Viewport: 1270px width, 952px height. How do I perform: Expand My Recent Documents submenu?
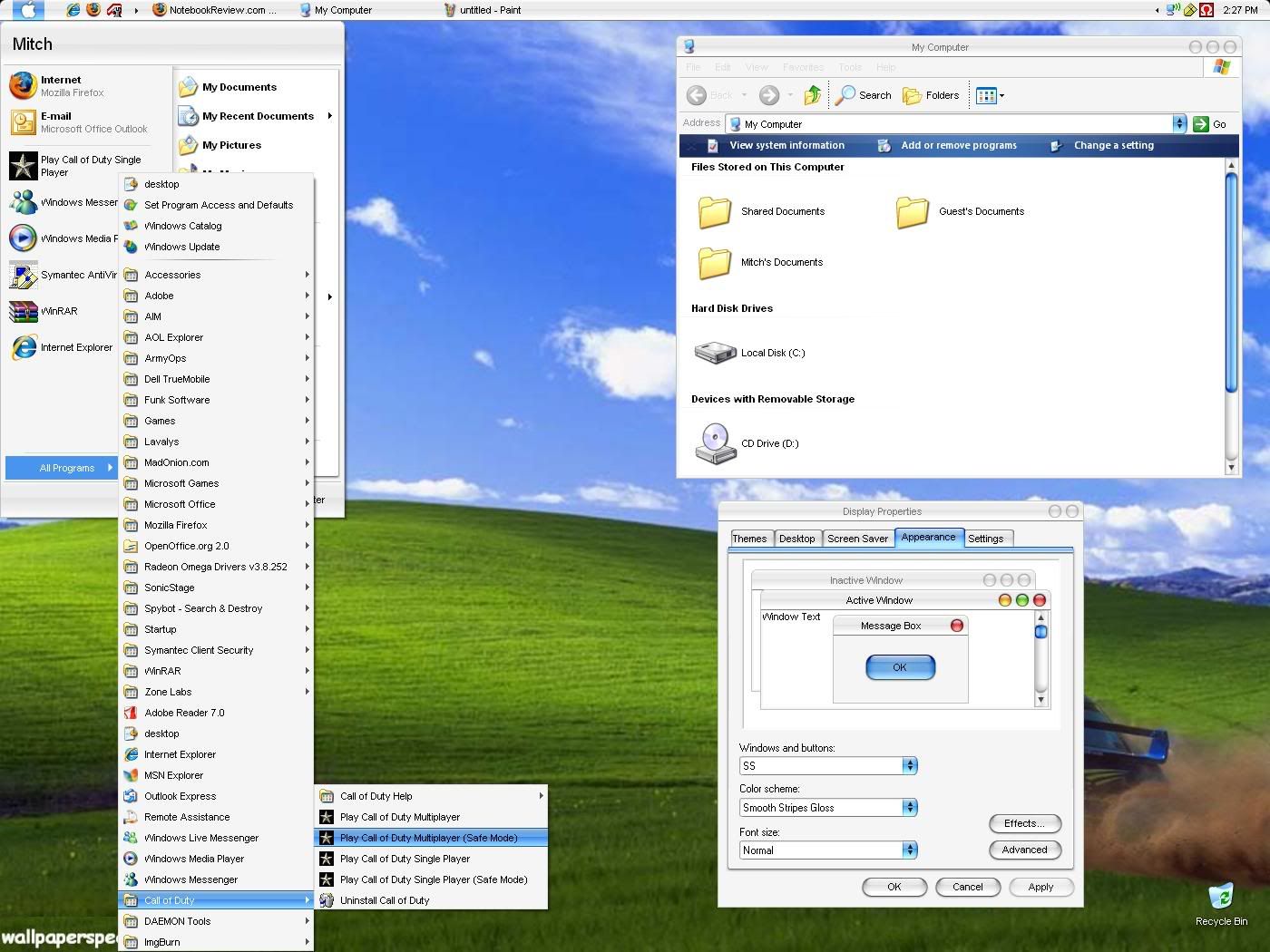(x=256, y=116)
